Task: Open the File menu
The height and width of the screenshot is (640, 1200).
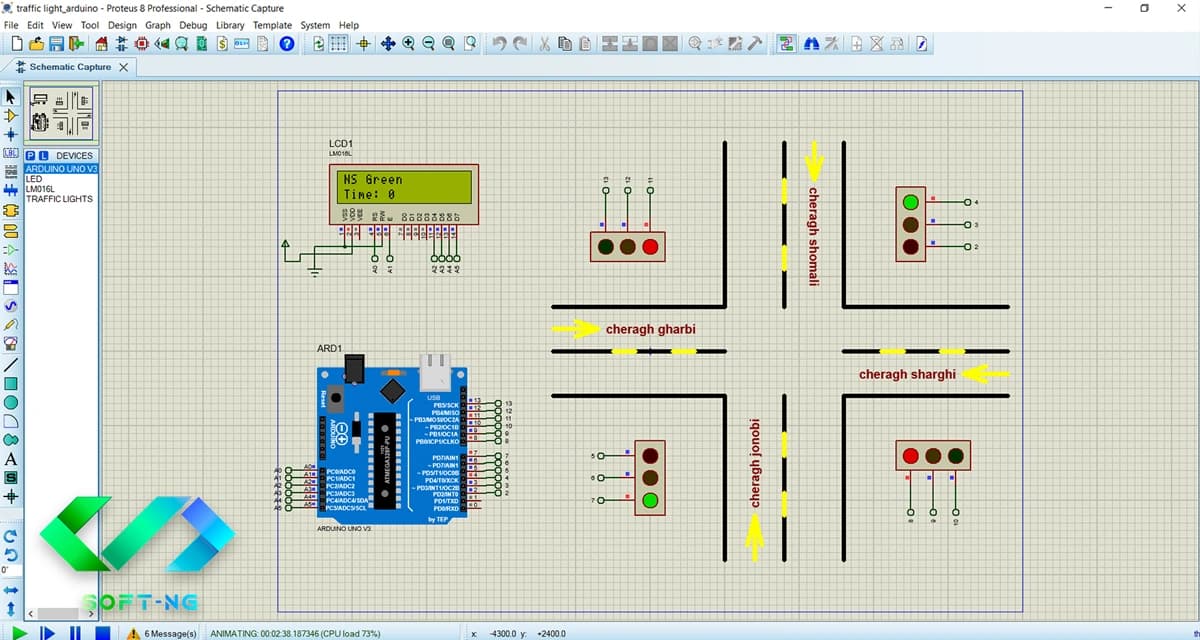Action: tap(12, 25)
